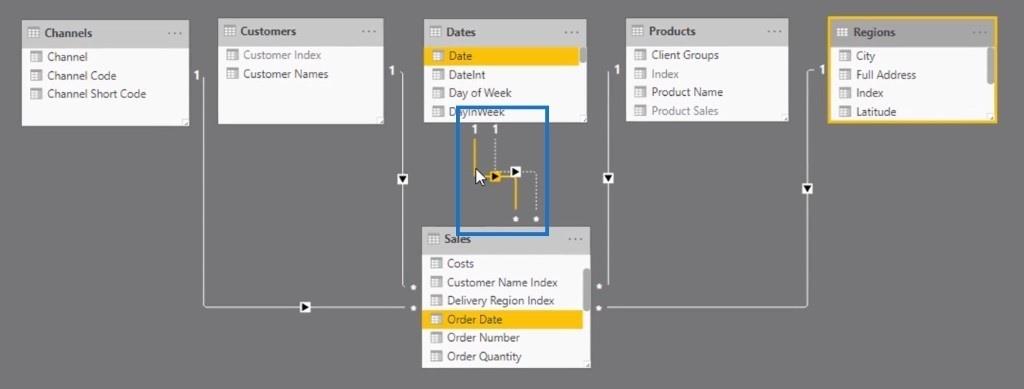The height and width of the screenshot is (389, 1024).
Task: Select the Full Address field in Regions
Action: coord(886,75)
